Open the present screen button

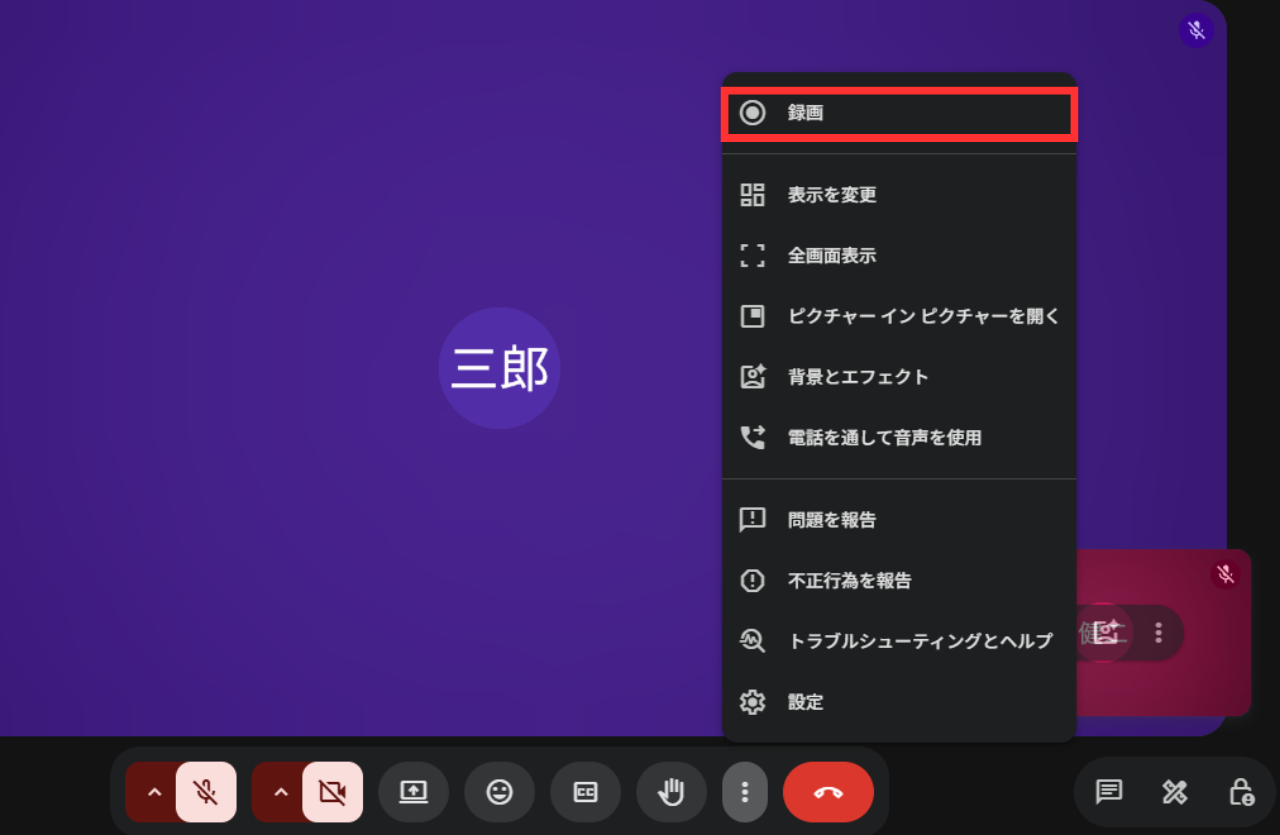[413, 792]
